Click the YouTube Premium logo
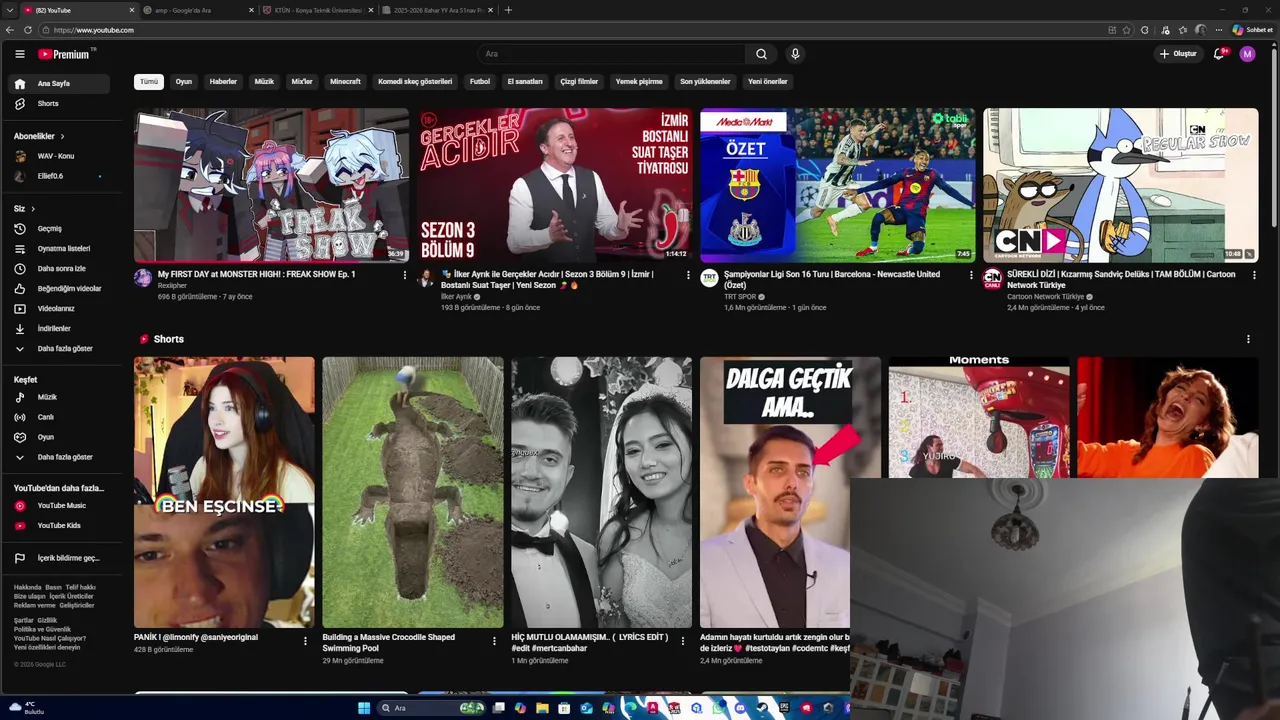 point(65,54)
